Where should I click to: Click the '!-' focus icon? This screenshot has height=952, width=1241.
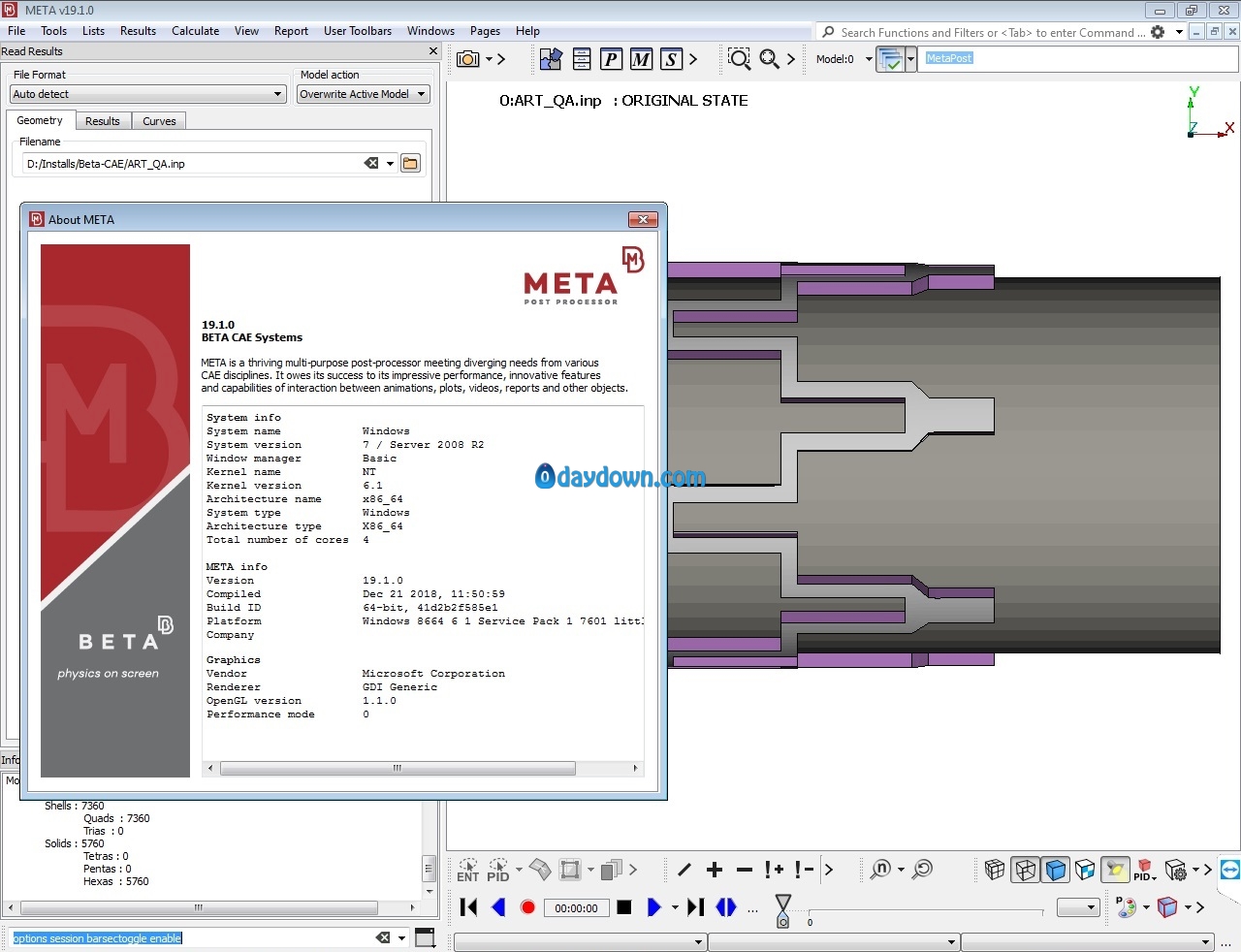tap(804, 870)
